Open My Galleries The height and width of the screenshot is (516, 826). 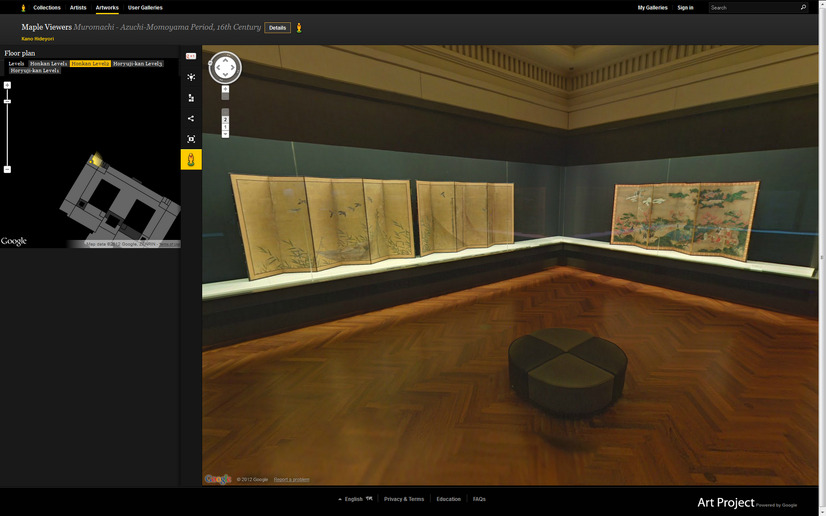(652, 8)
